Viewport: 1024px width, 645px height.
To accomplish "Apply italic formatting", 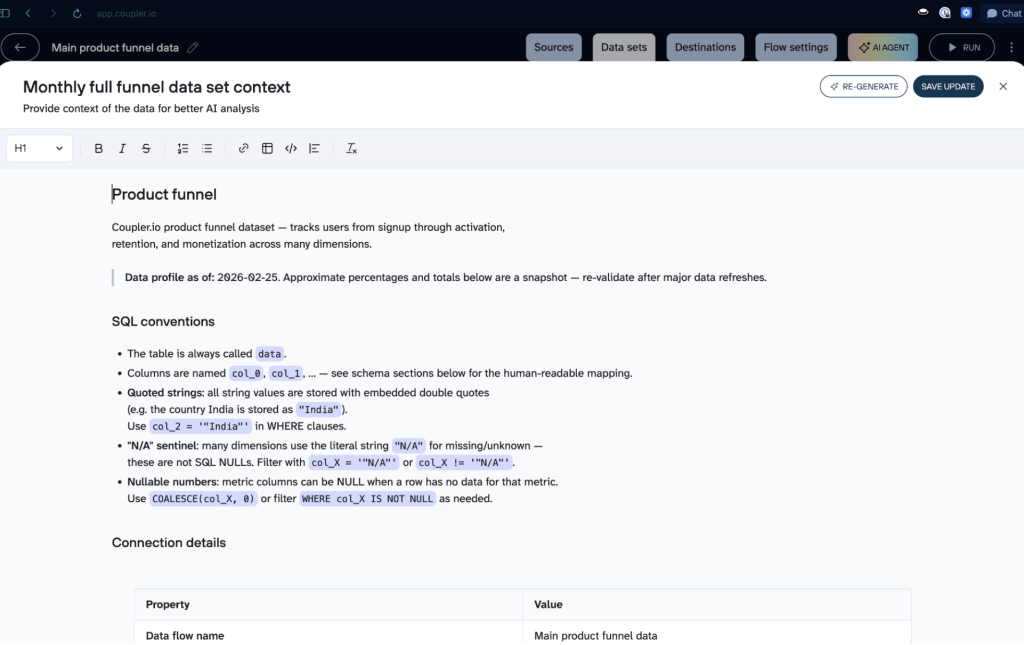I will point(122,148).
